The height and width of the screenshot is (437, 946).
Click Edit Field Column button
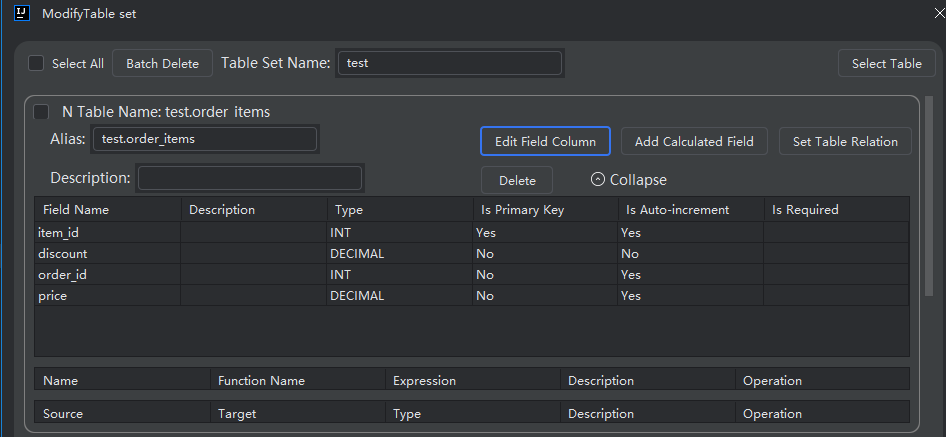[545, 141]
